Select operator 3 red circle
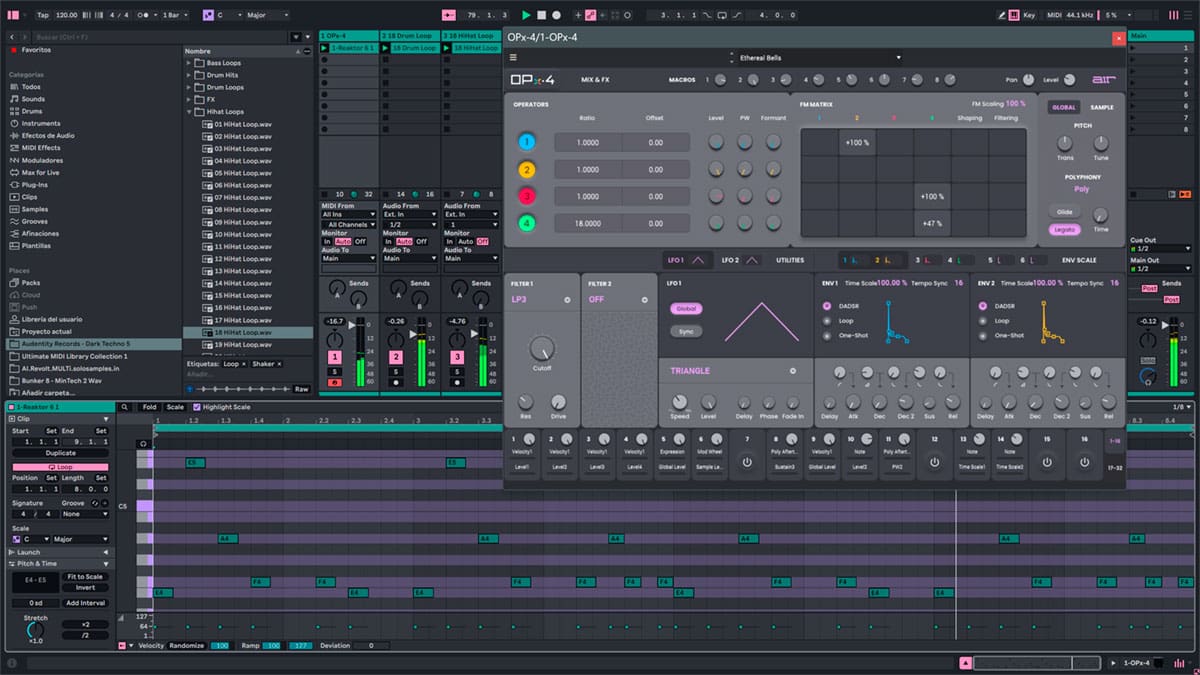The width and height of the screenshot is (1200, 675). pos(526,196)
